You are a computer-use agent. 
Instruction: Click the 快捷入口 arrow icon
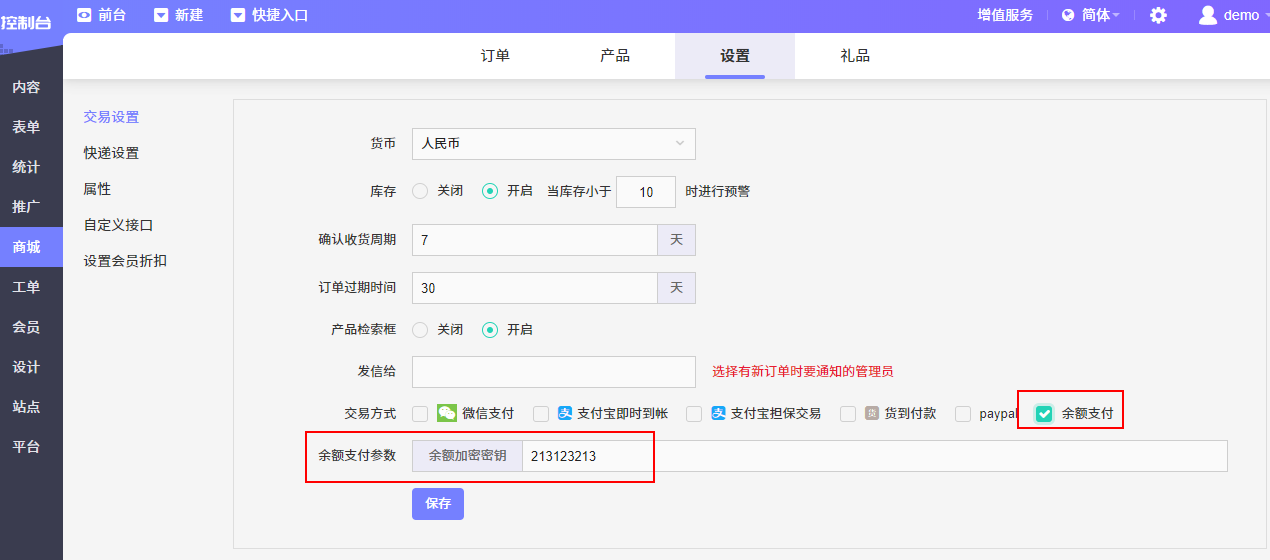[x=237, y=15]
